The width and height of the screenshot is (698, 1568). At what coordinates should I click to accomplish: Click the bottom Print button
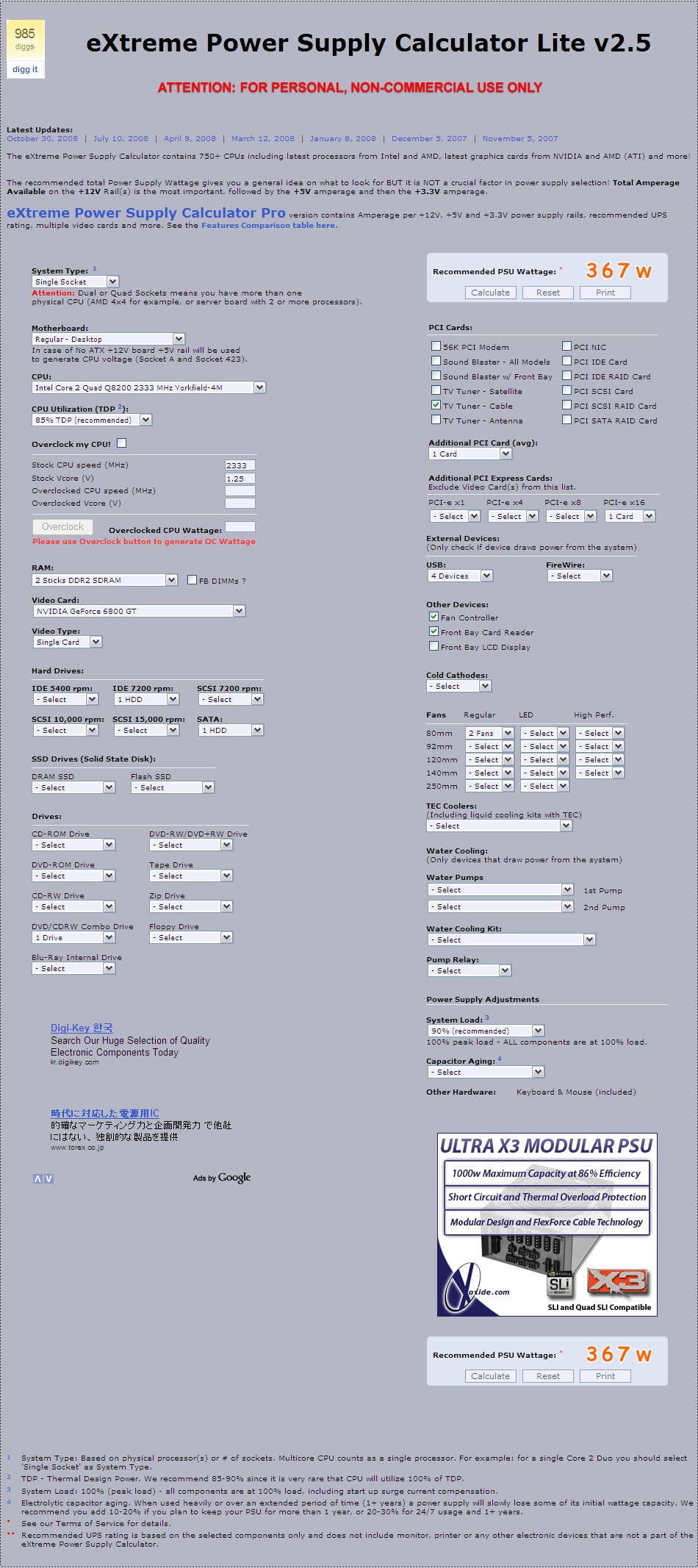(605, 1376)
